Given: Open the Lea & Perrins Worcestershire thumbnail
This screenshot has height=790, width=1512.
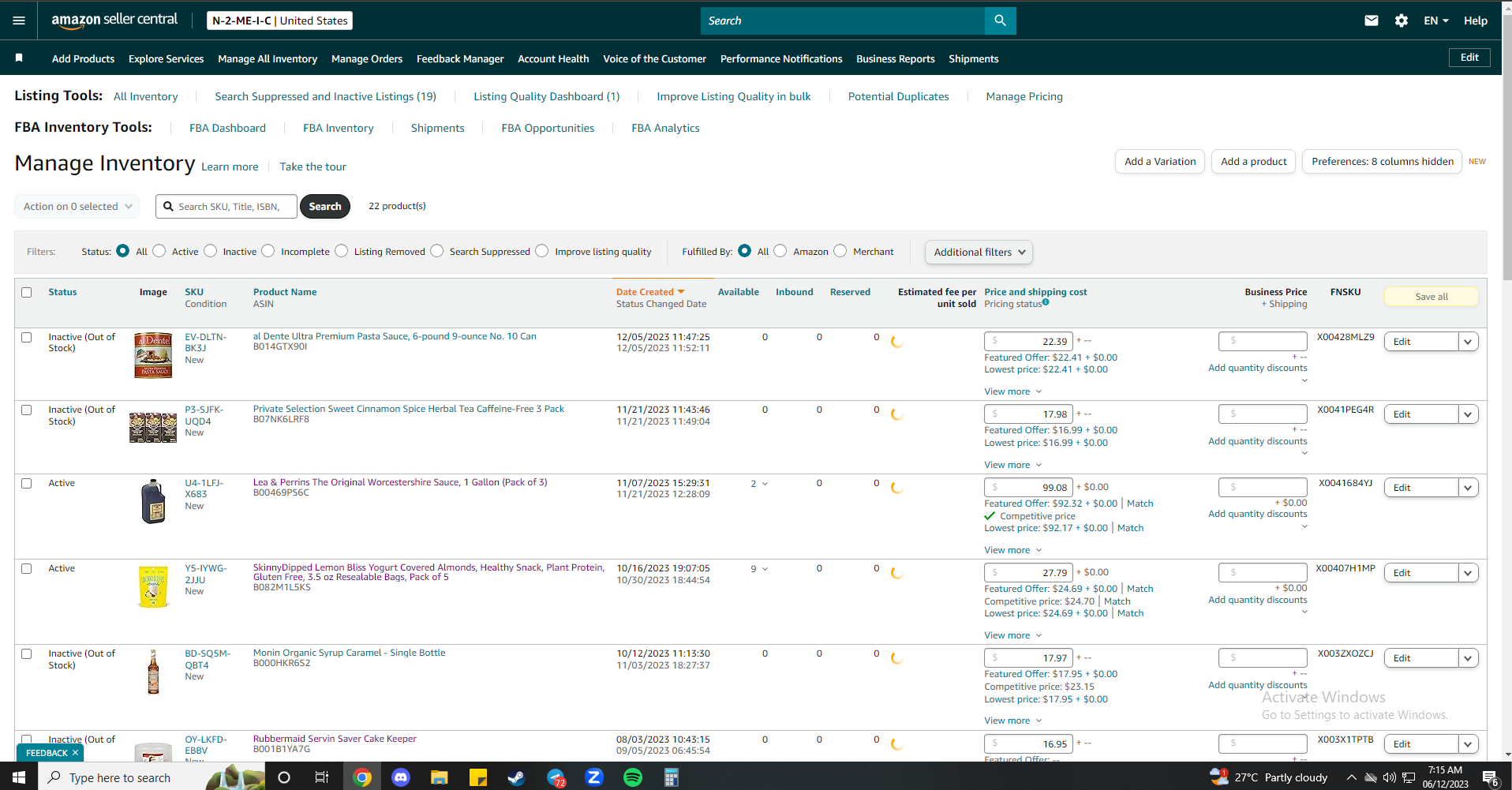Looking at the screenshot, I should 153,501.
